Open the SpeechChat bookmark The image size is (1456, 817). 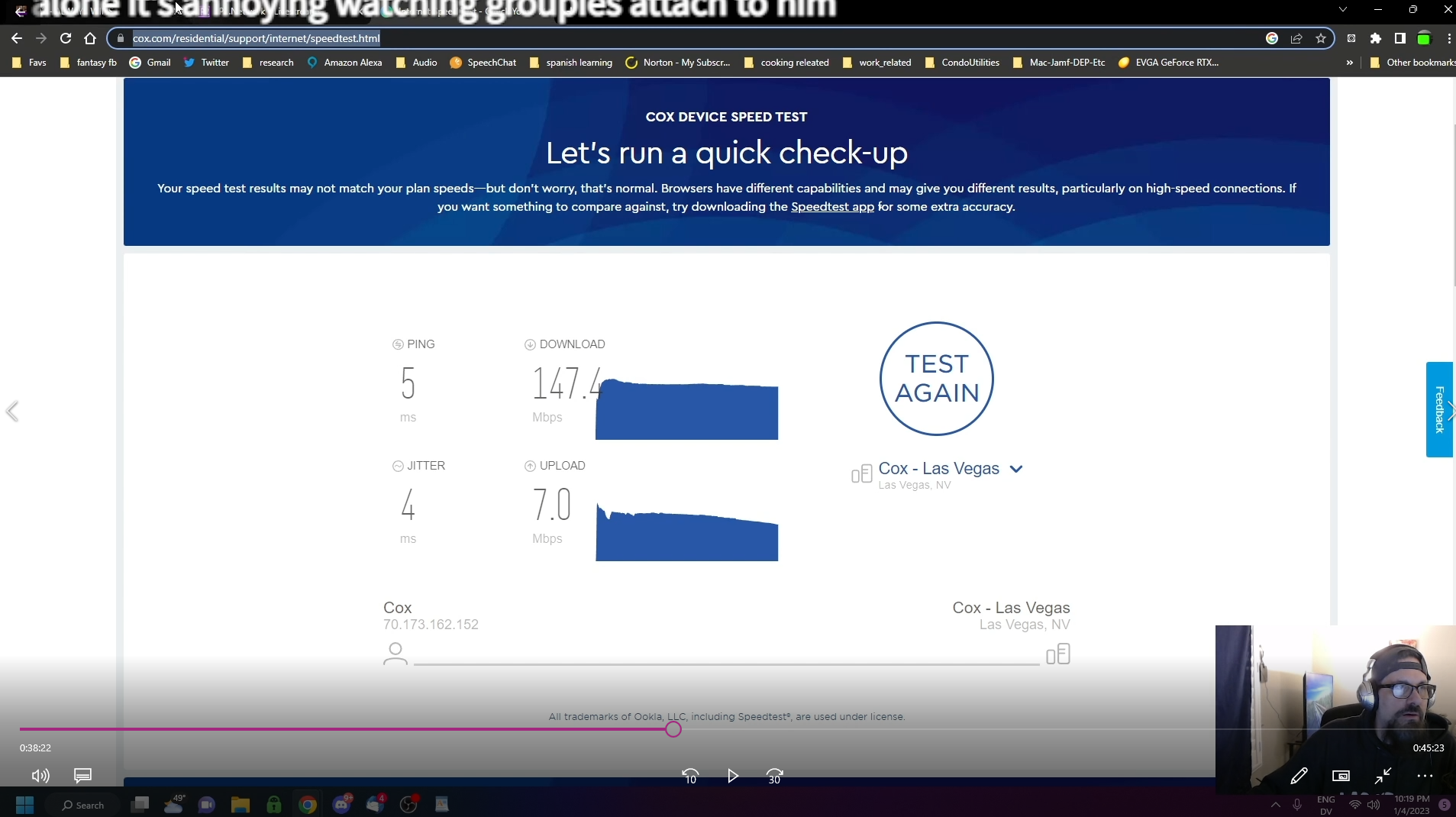[x=483, y=63]
